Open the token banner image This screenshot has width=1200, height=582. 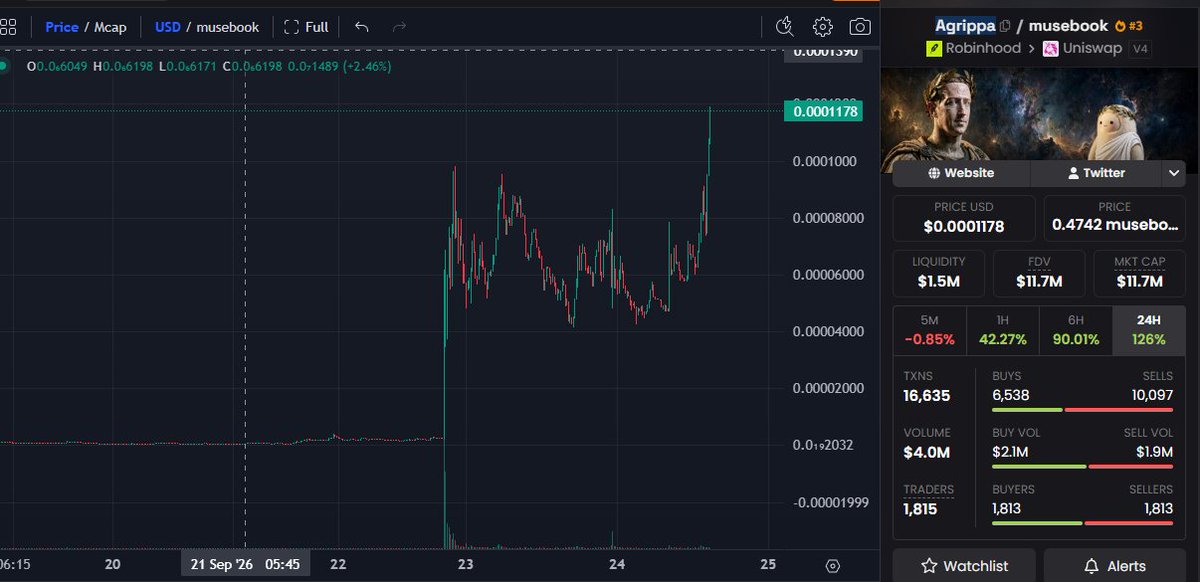pos(1040,115)
